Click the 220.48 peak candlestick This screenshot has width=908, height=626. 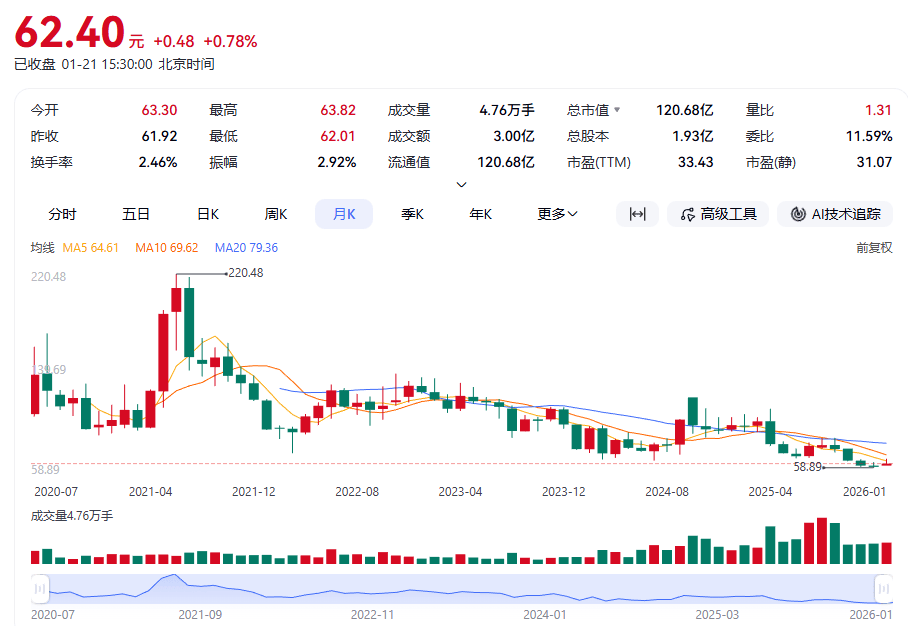176,300
